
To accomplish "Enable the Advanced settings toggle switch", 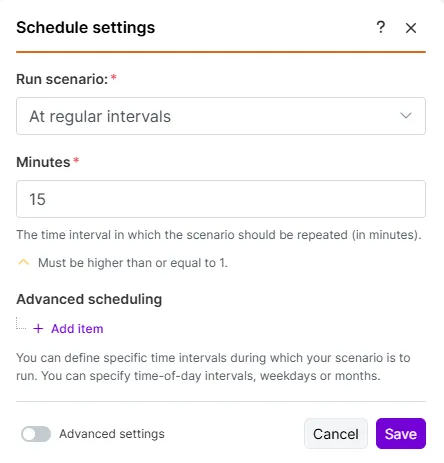I will (x=36, y=434).
